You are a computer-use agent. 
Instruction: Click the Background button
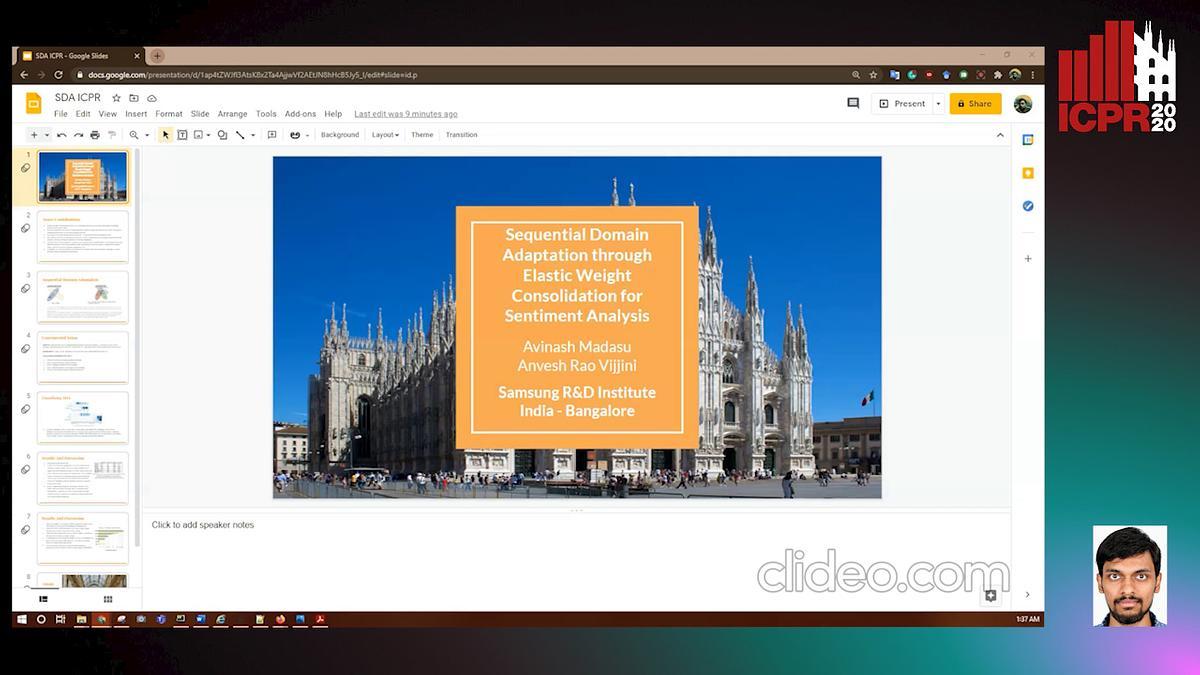(340, 135)
